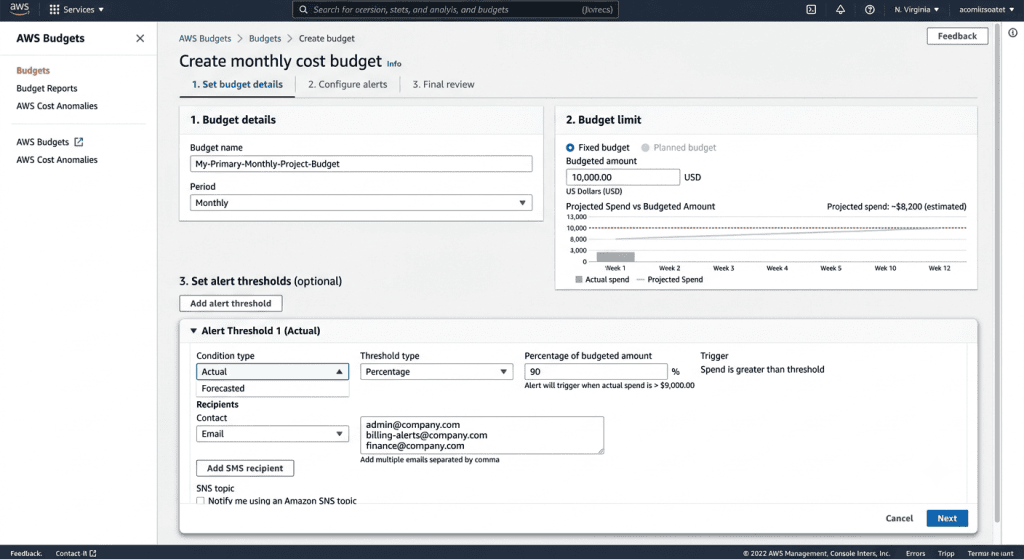The height and width of the screenshot is (559, 1024).
Task: Click the Budget name input field
Action: coord(361,164)
